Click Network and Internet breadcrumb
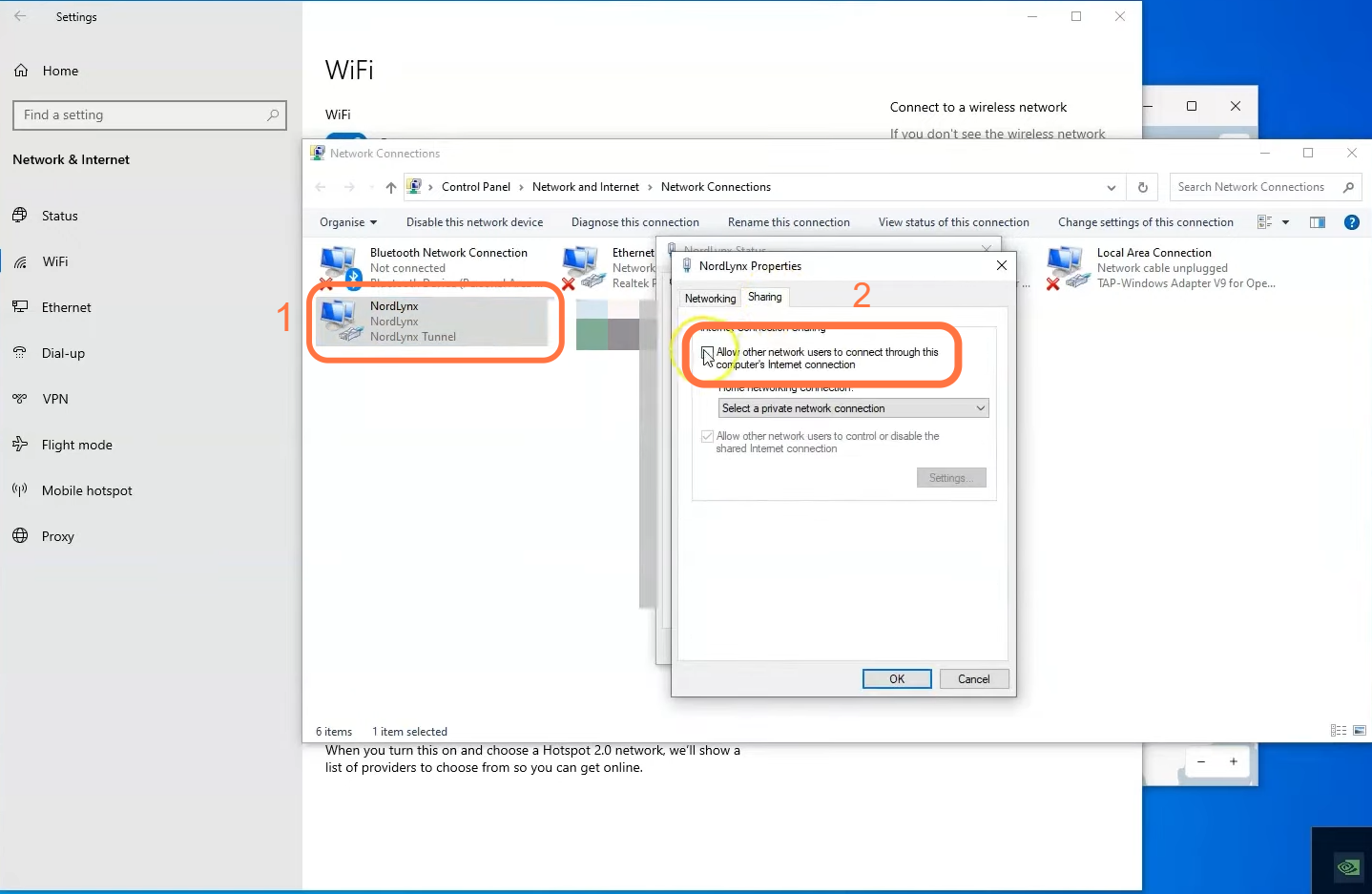The width and height of the screenshot is (1372, 894). [x=586, y=187]
